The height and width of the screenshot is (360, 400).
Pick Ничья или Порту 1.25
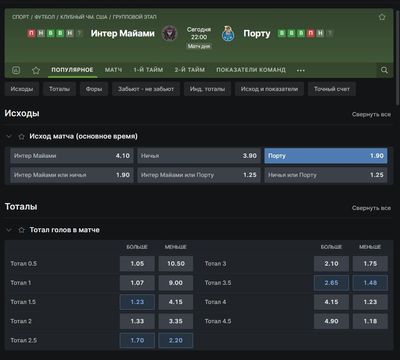[x=326, y=175]
